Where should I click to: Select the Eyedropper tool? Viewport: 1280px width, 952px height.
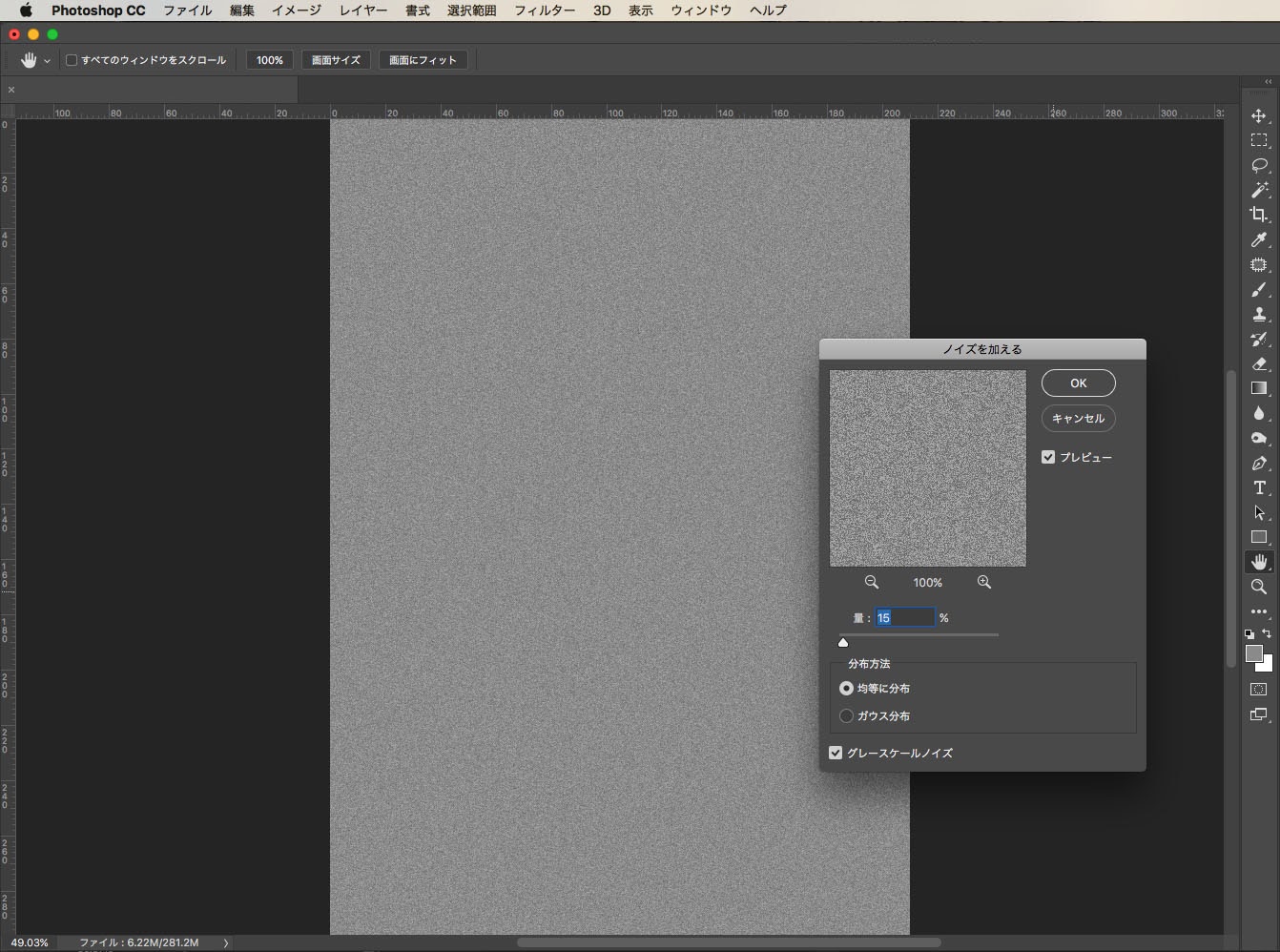[1259, 239]
